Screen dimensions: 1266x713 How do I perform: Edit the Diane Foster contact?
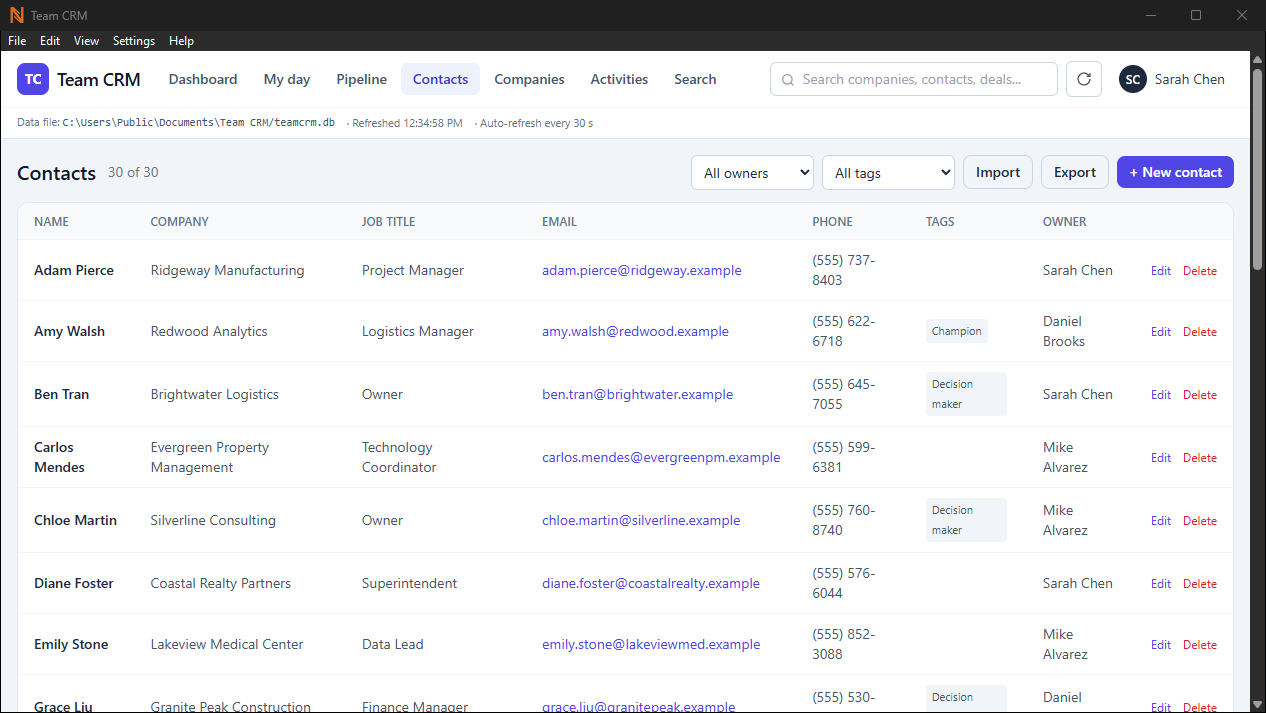pyautogui.click(x=1160, y=584)
